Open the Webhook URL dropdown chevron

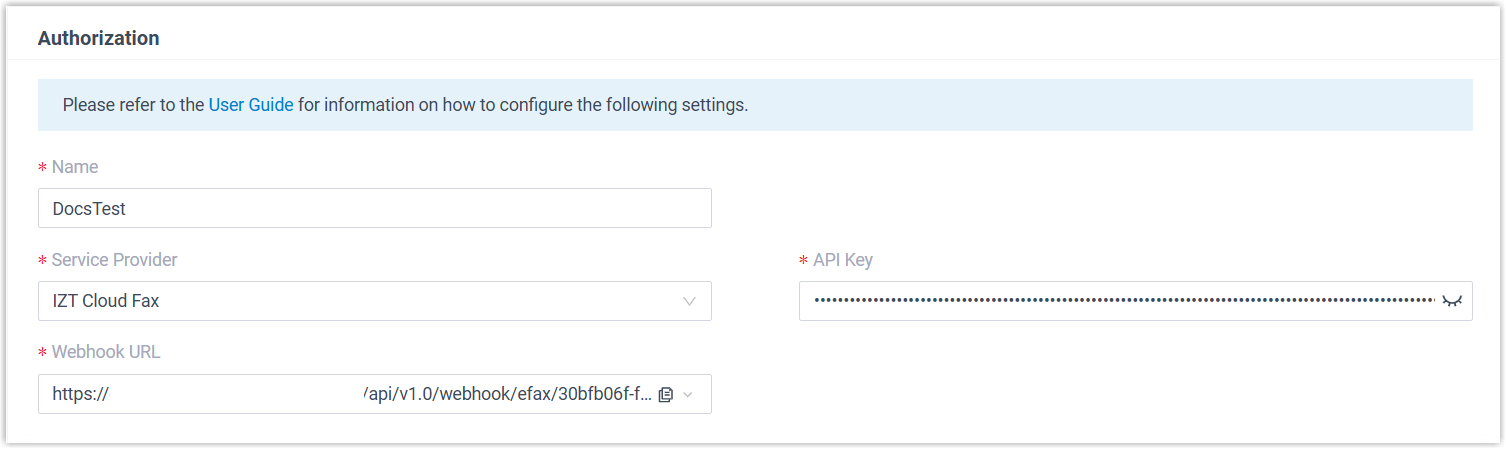[688, 395]
